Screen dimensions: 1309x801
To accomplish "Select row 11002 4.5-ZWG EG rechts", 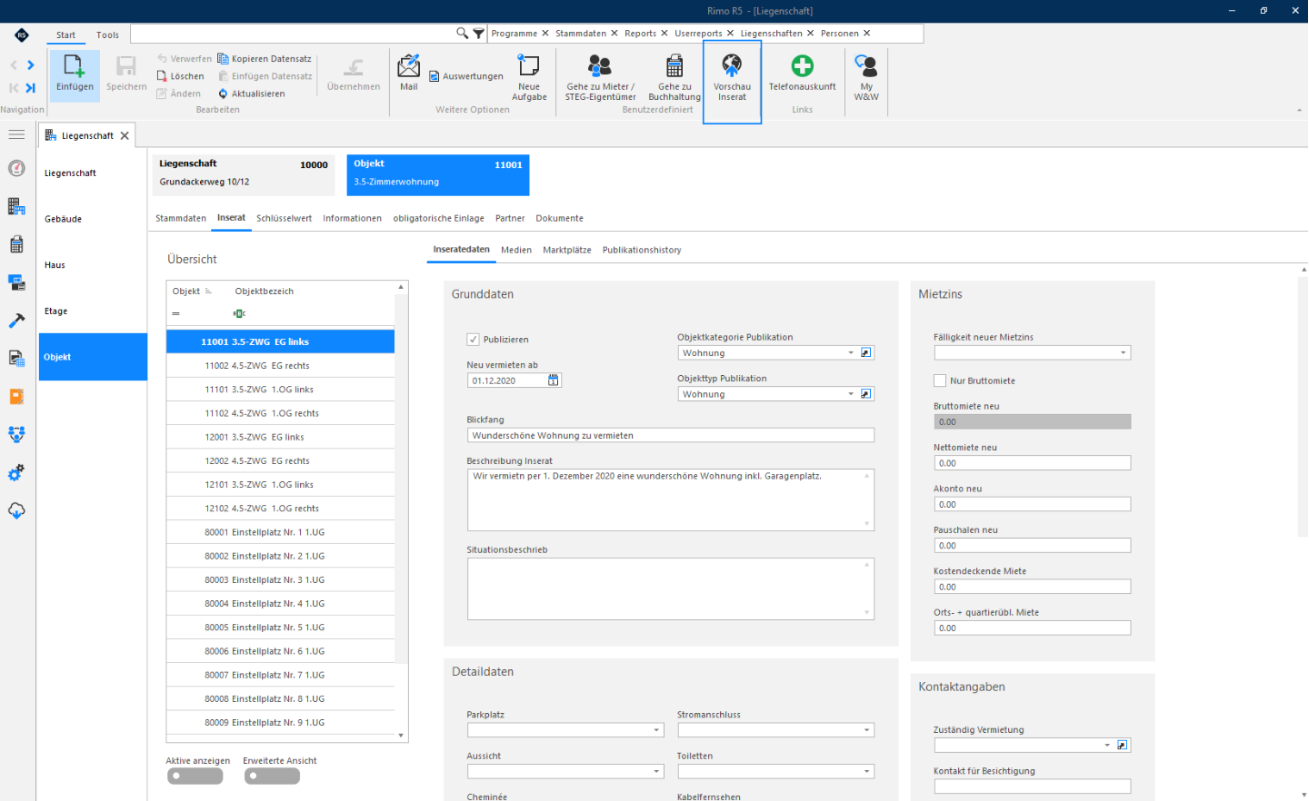I will 281,366.
